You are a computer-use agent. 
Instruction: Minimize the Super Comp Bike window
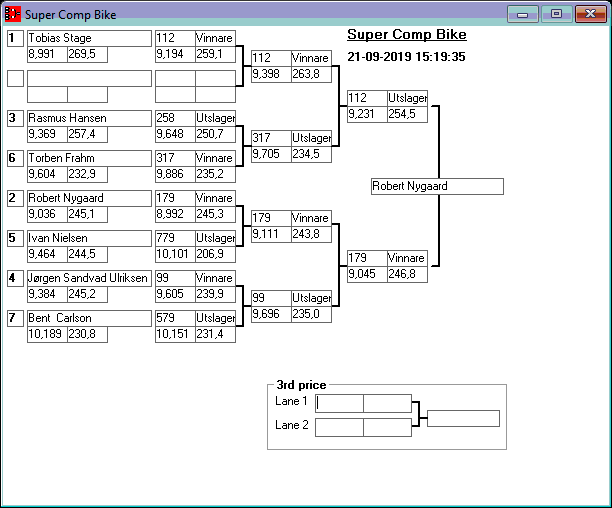[x=522, y=14]
